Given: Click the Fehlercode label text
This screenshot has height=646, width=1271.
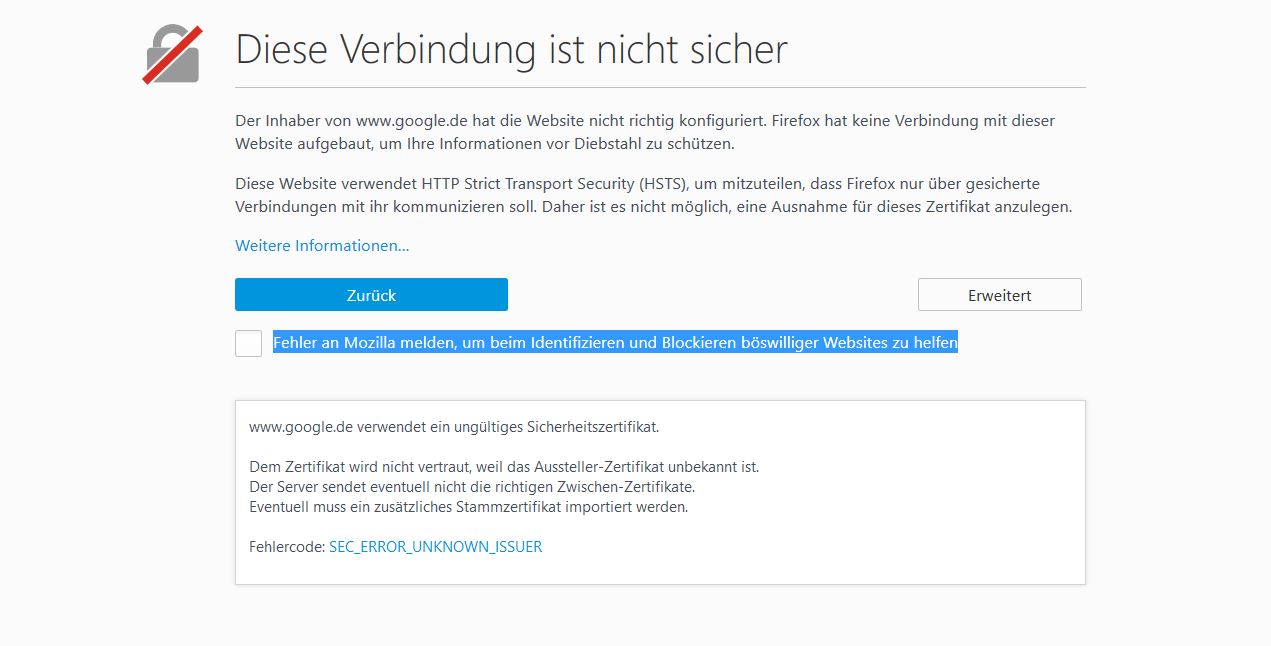Looking at the screenshot, I should click(x=287, y=547).
